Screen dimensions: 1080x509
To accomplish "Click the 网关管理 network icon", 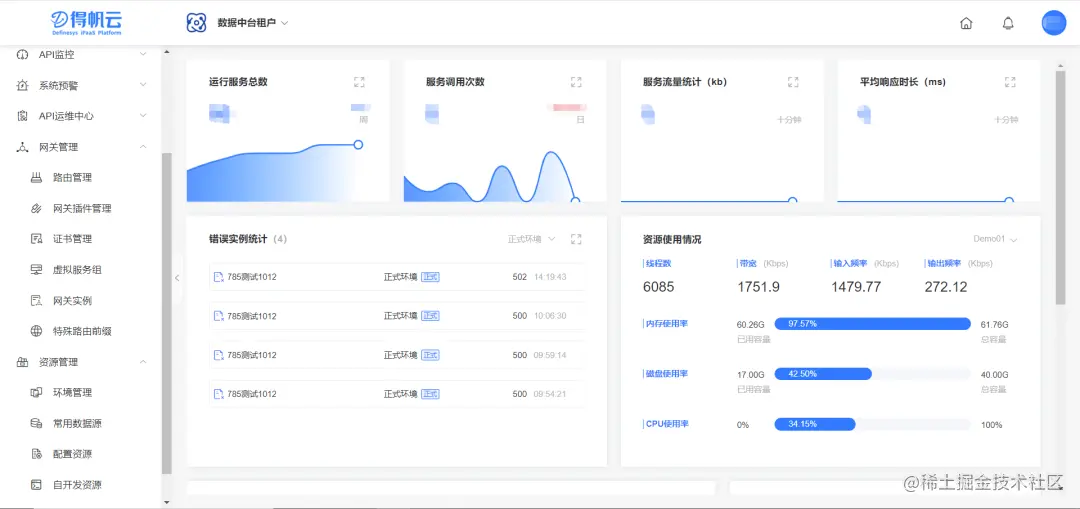I will pos(23,147).
